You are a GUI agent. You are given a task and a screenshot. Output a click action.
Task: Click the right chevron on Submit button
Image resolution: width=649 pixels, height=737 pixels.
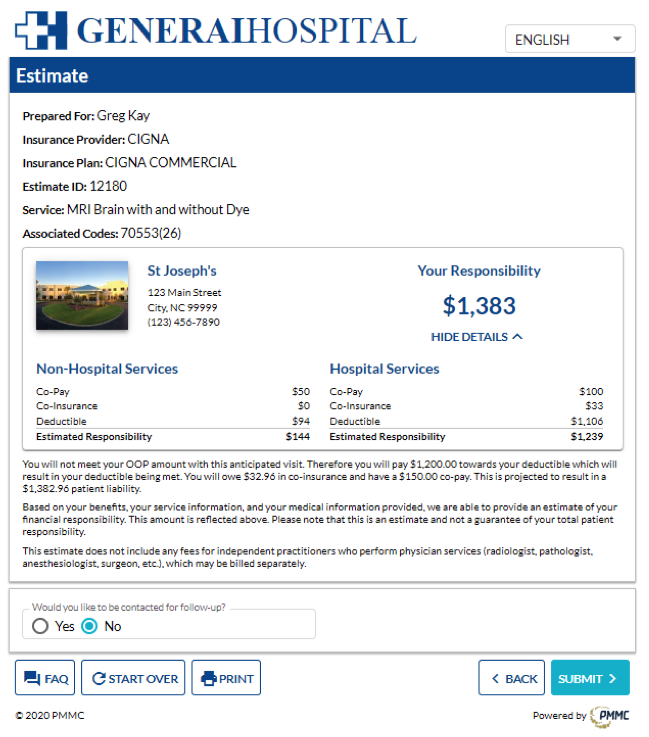point(612,678)
